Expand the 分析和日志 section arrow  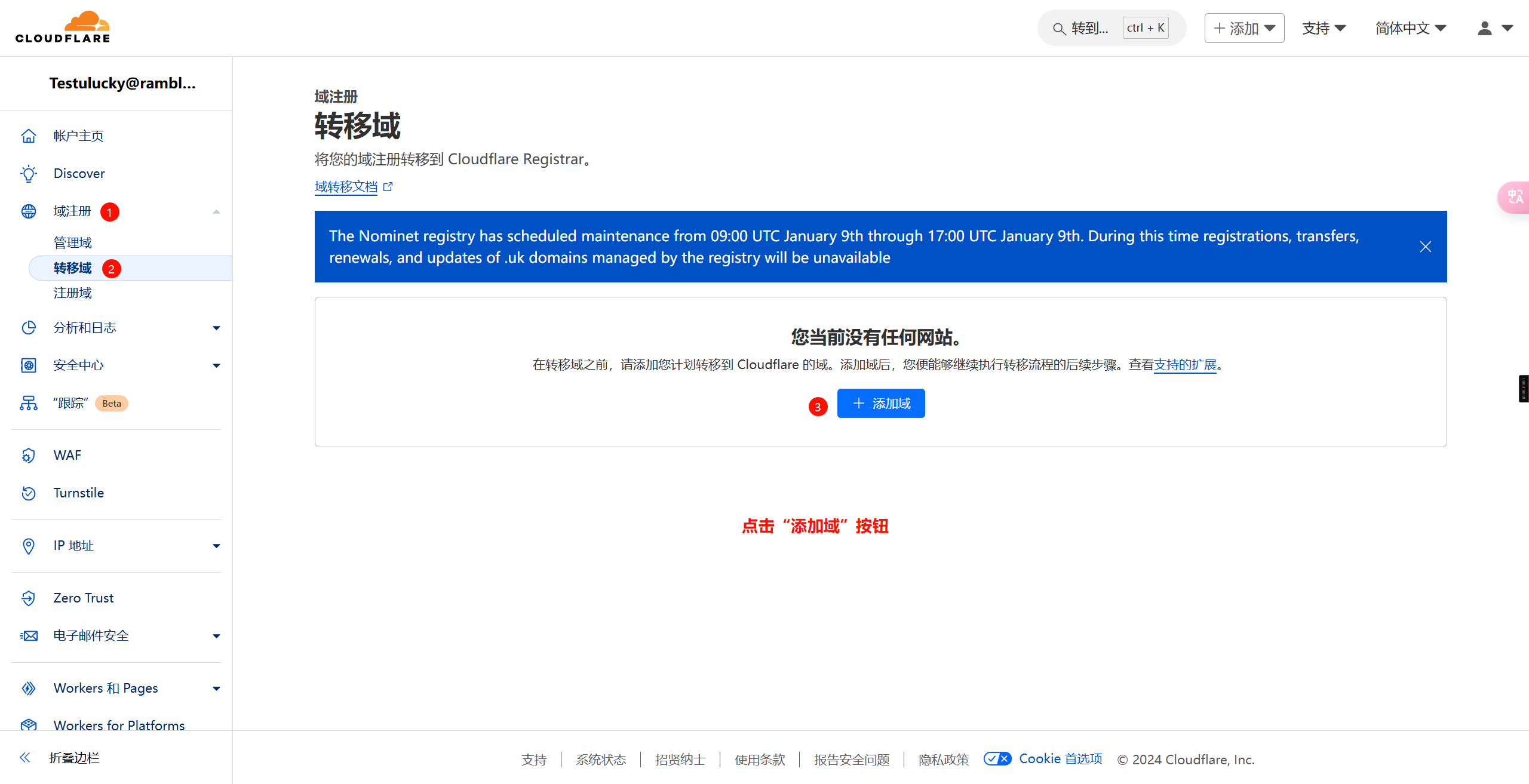click(x=216, y=328)
